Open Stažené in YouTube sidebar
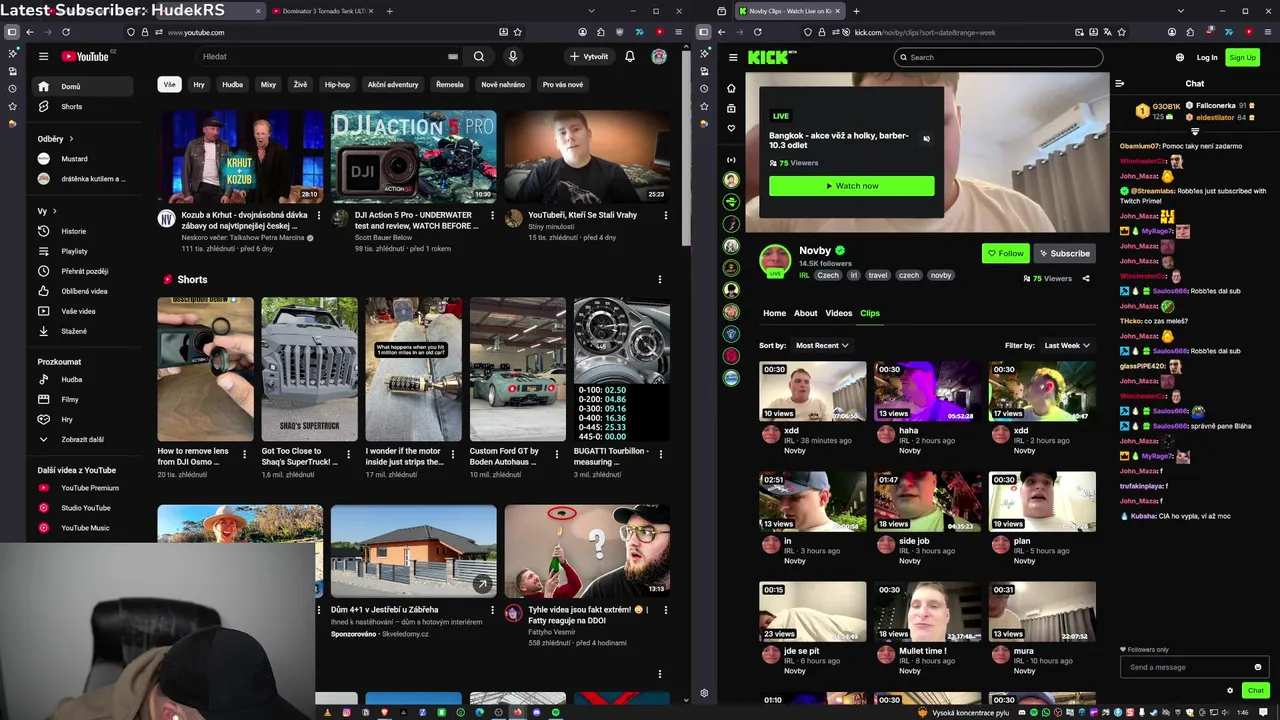Viewport: 1280px width, 720px height. coord(84,331)
